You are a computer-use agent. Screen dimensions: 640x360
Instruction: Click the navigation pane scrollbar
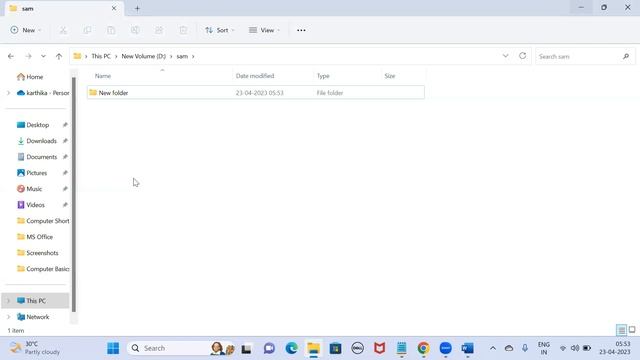[x=74, y=195]
